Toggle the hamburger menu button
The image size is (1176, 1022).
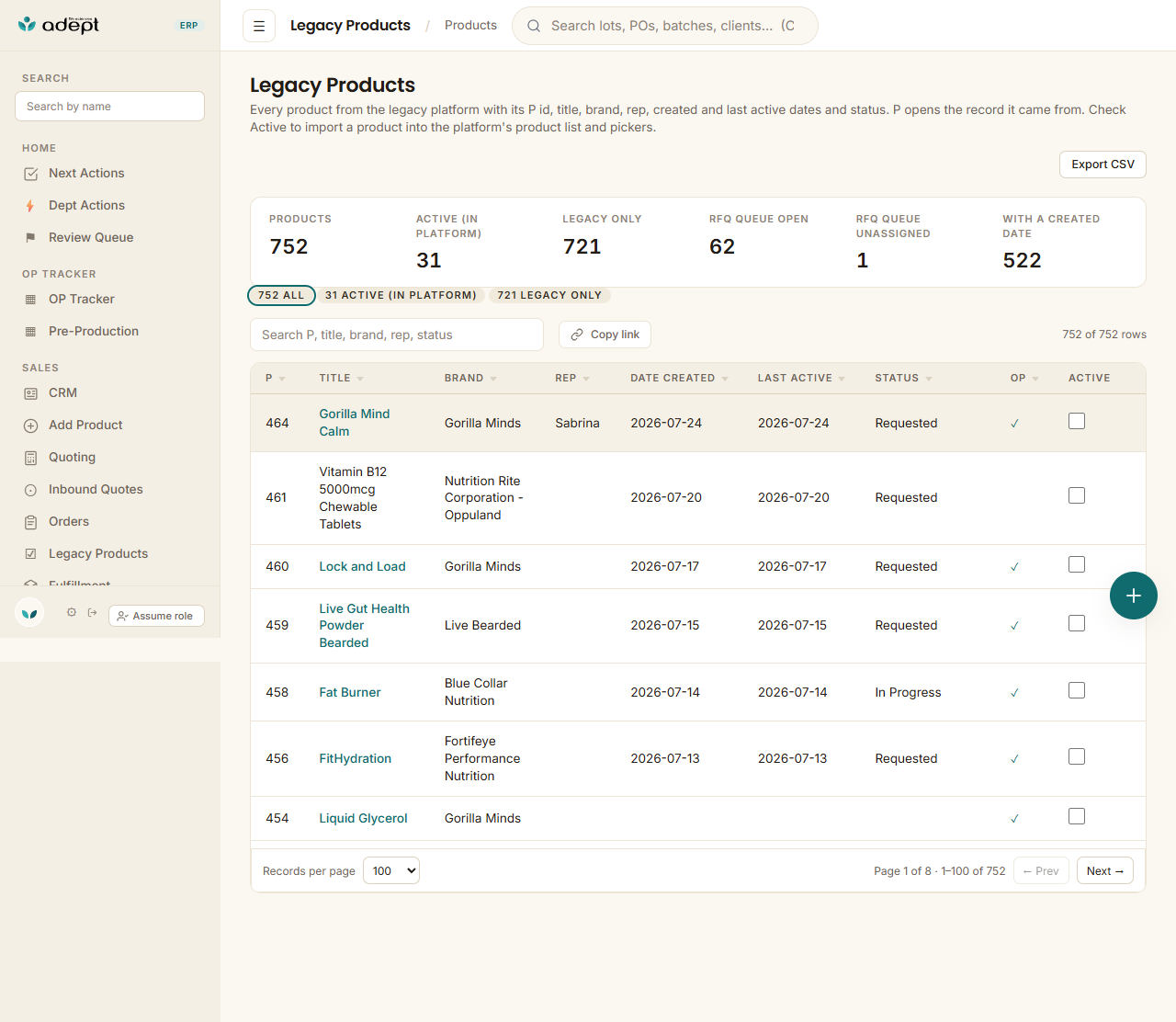259,26
